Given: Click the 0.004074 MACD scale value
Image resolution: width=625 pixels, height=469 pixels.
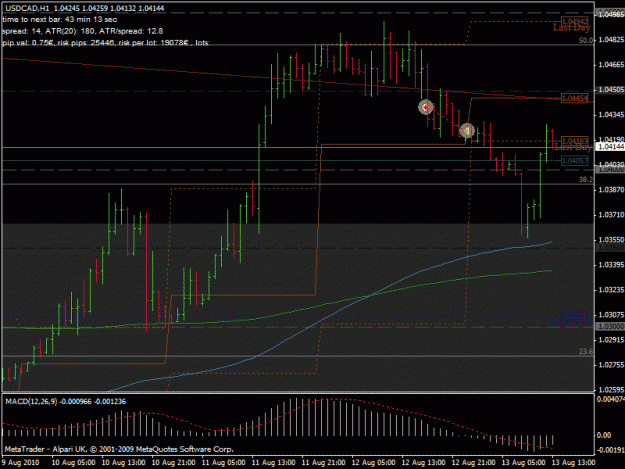Looking at the screenshot, I should click(610, 399).
